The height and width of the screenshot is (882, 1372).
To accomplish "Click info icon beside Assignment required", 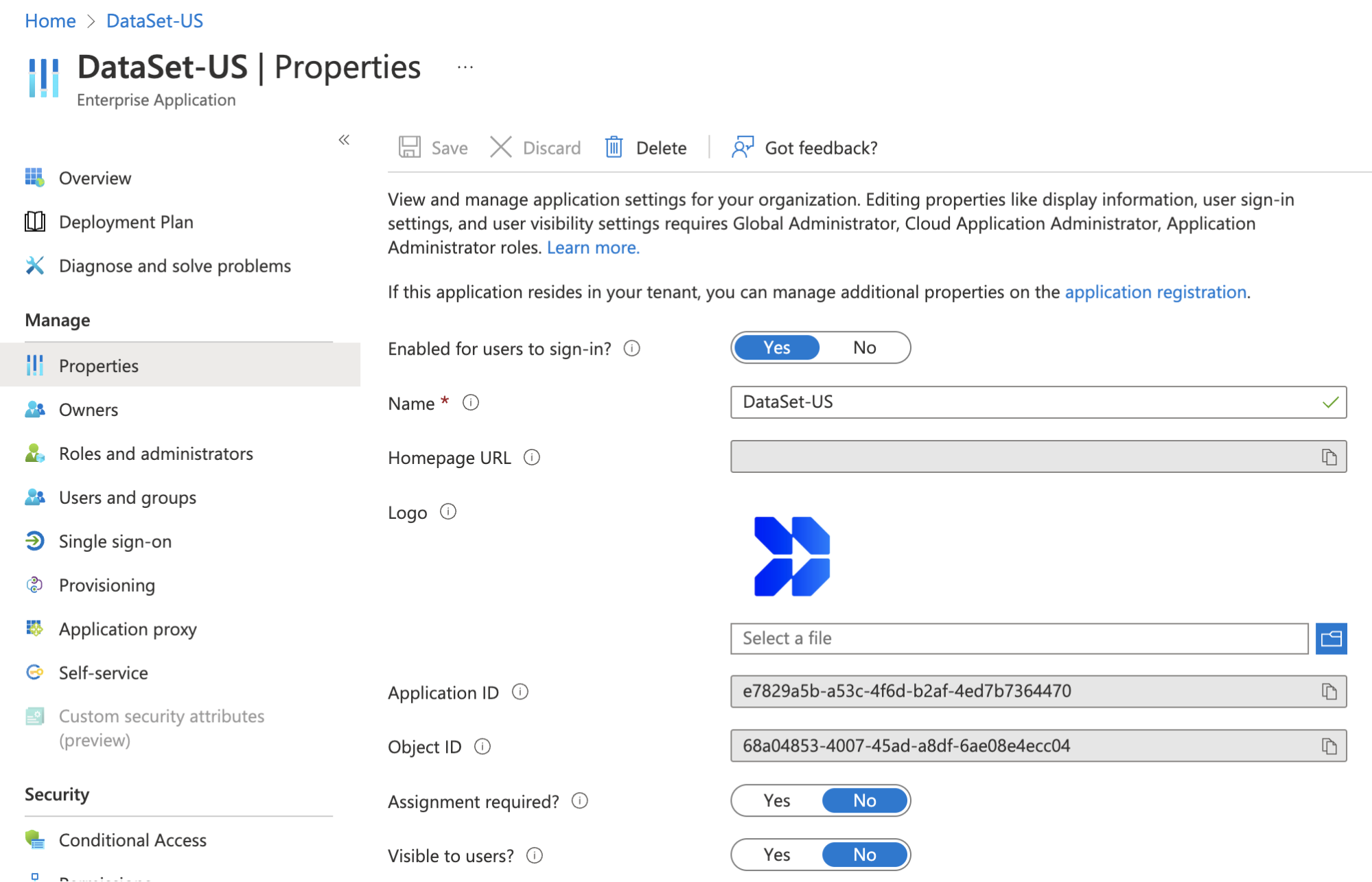I will tap(580, 801).
